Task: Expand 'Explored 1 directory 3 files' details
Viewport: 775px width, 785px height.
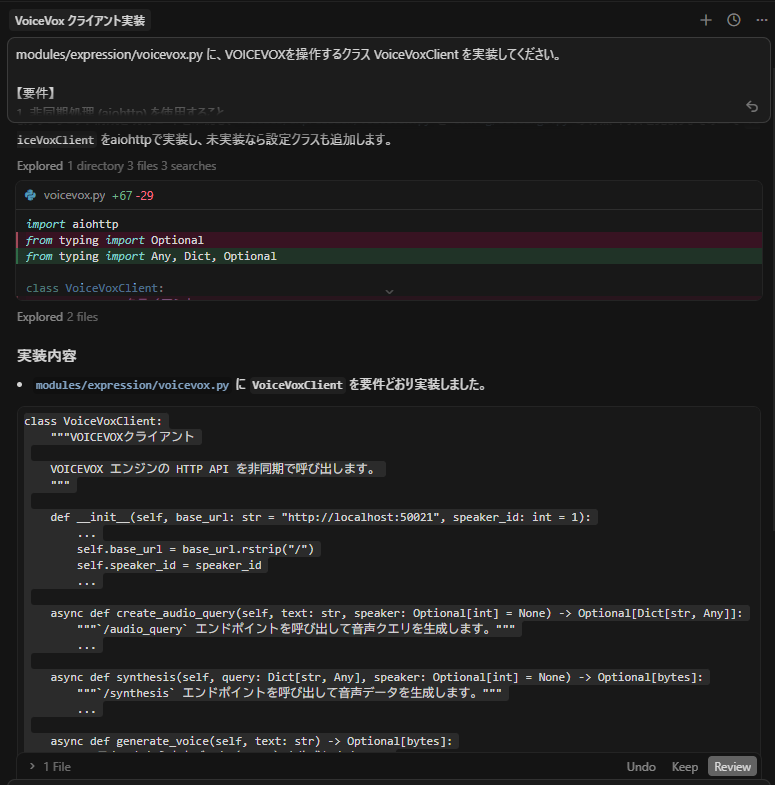Action: (x=116, y=166)
